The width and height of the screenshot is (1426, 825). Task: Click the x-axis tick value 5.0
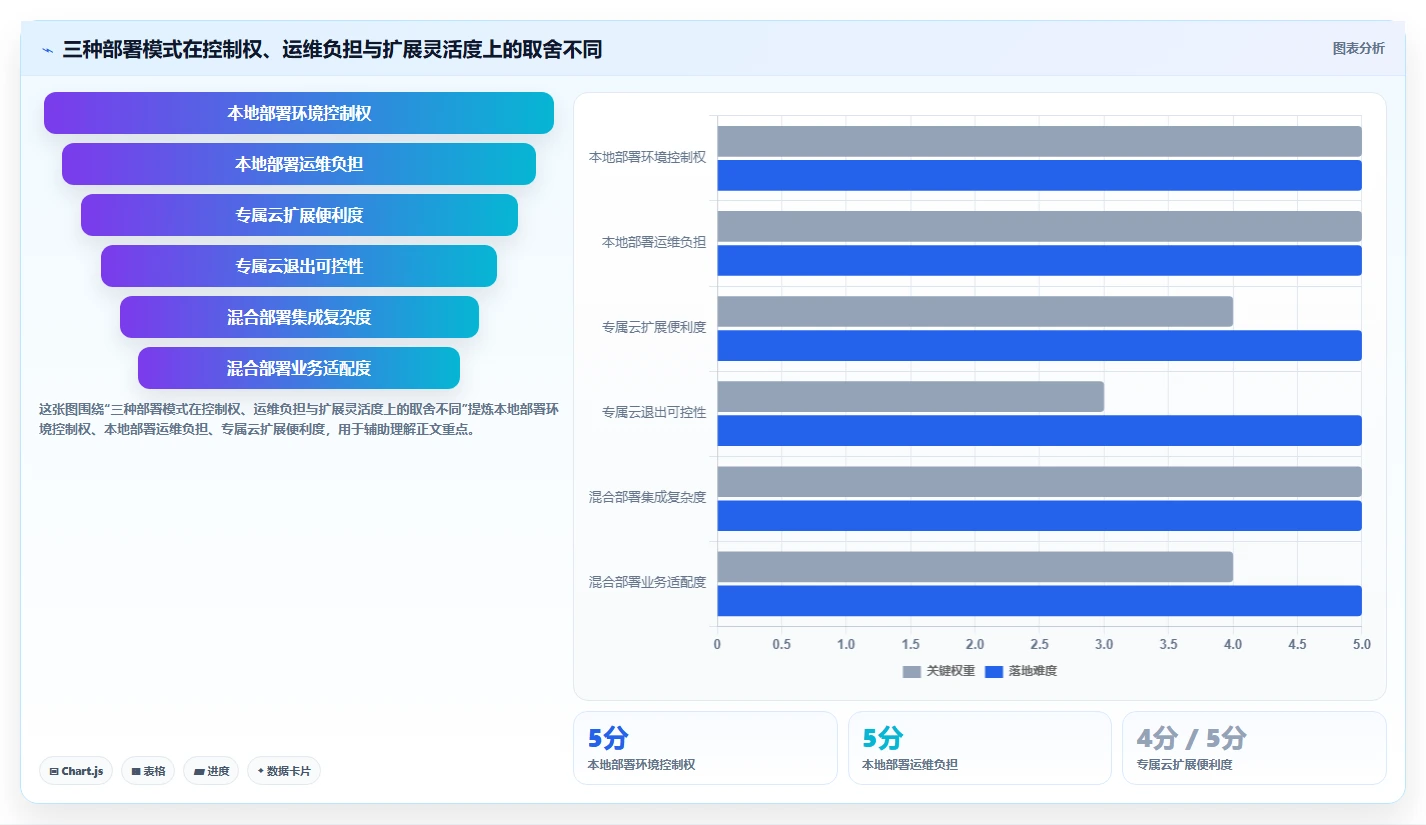pyautogui.click(x=1361, y=645)
